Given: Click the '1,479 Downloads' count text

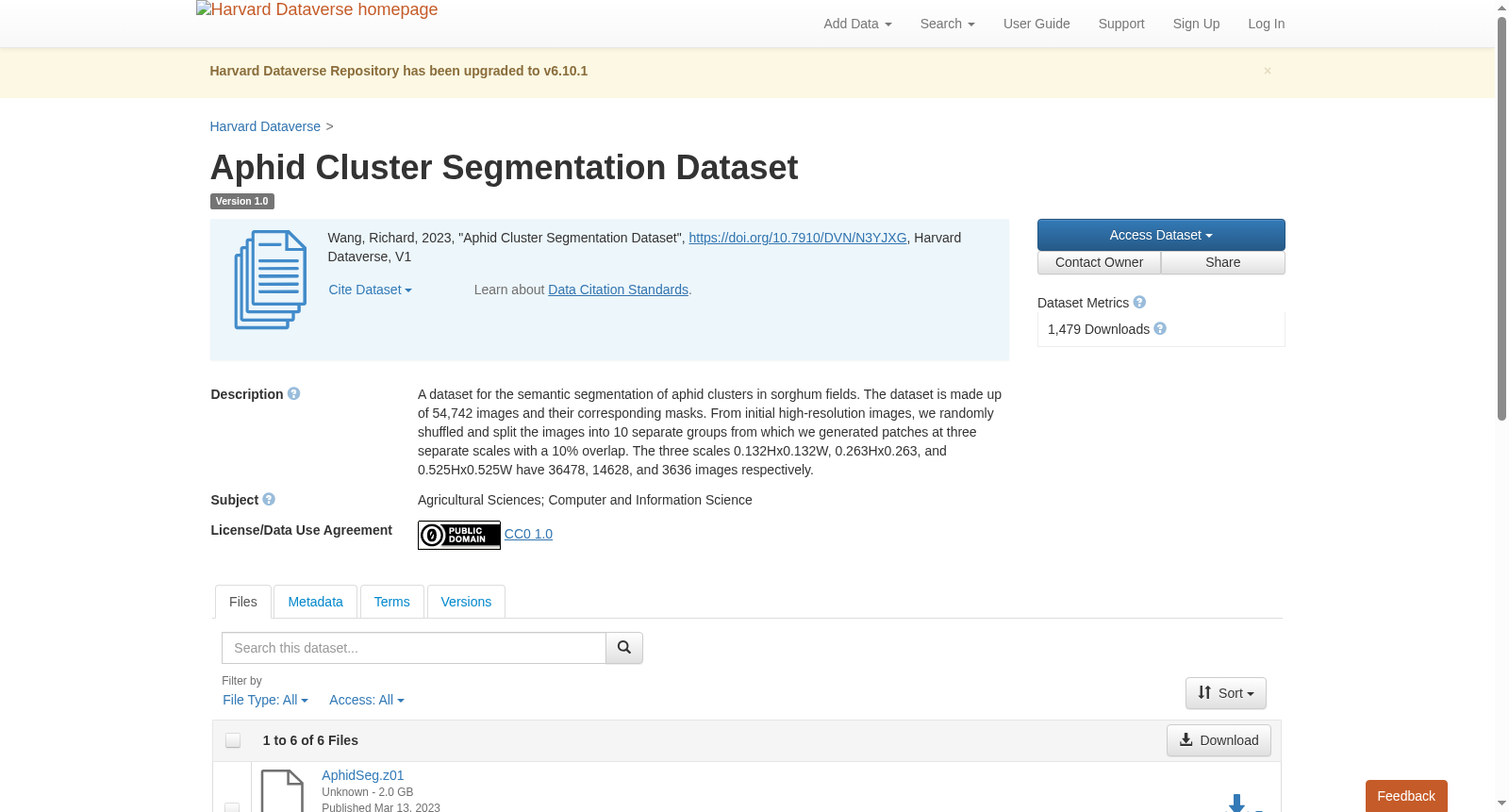Looking at the screenshot, I should (x=1099, y=329).
